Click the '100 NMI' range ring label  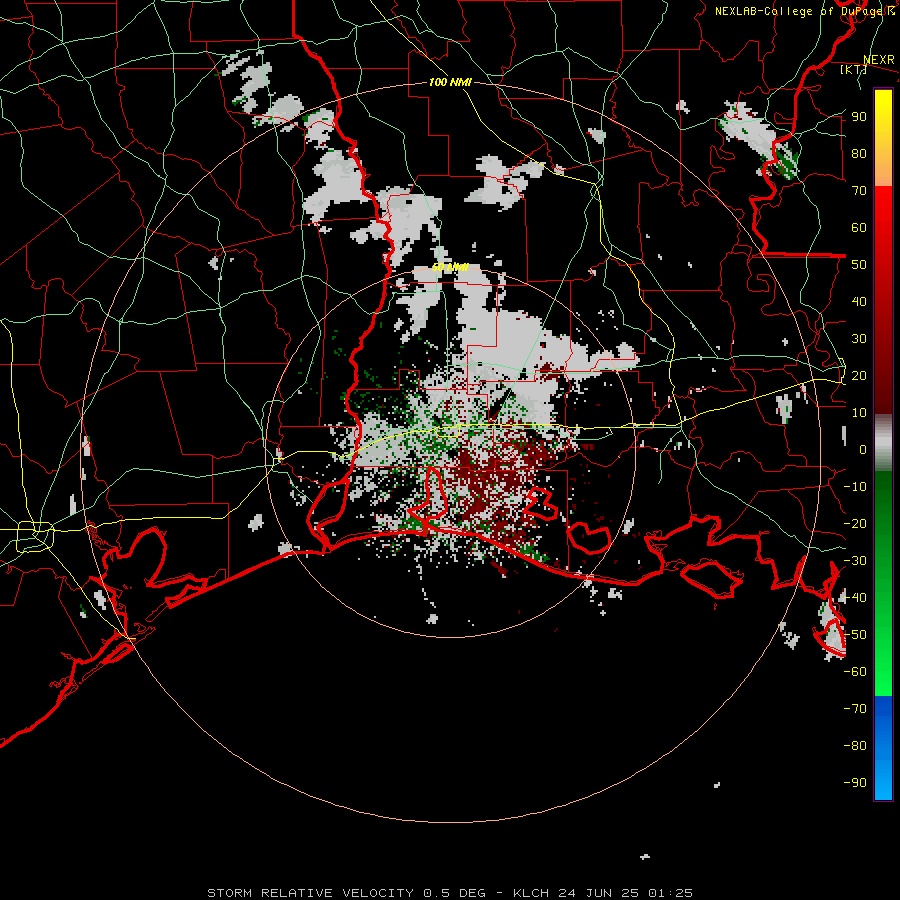[x=450, y=82]
